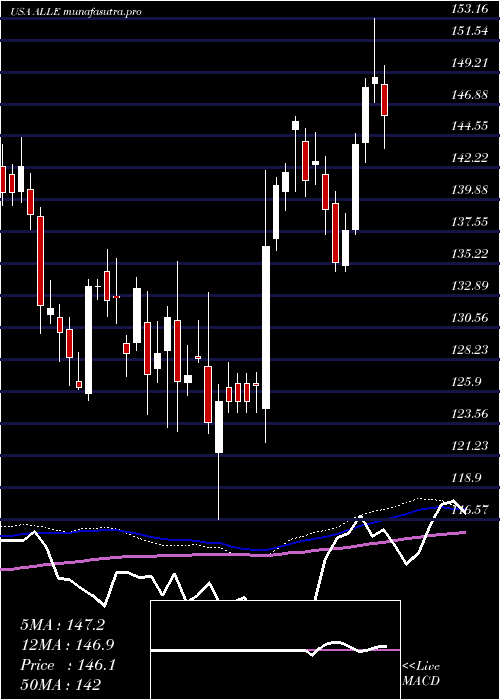Image resolution: width=500 pixels, height=700 pixels.
Task: Click the 121.23 price axis label
Action: [469, 445]
